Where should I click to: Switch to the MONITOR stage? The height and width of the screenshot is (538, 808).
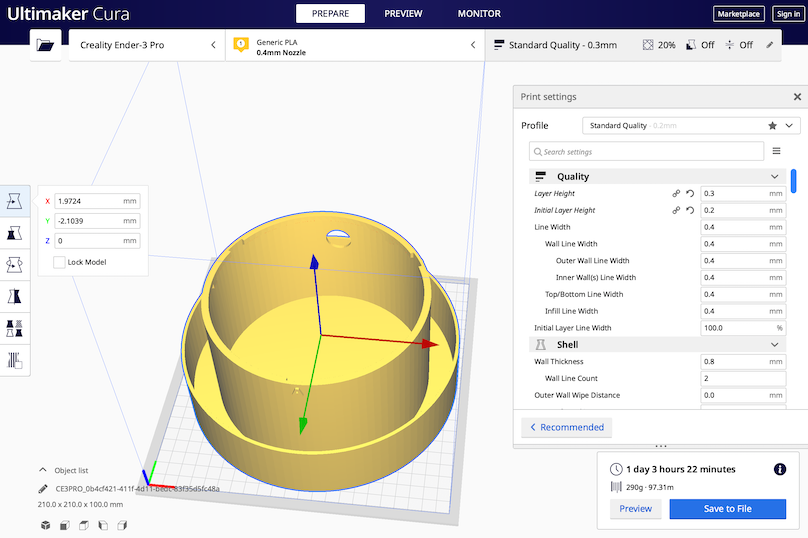pyautogui.click(x=479, y=14)
